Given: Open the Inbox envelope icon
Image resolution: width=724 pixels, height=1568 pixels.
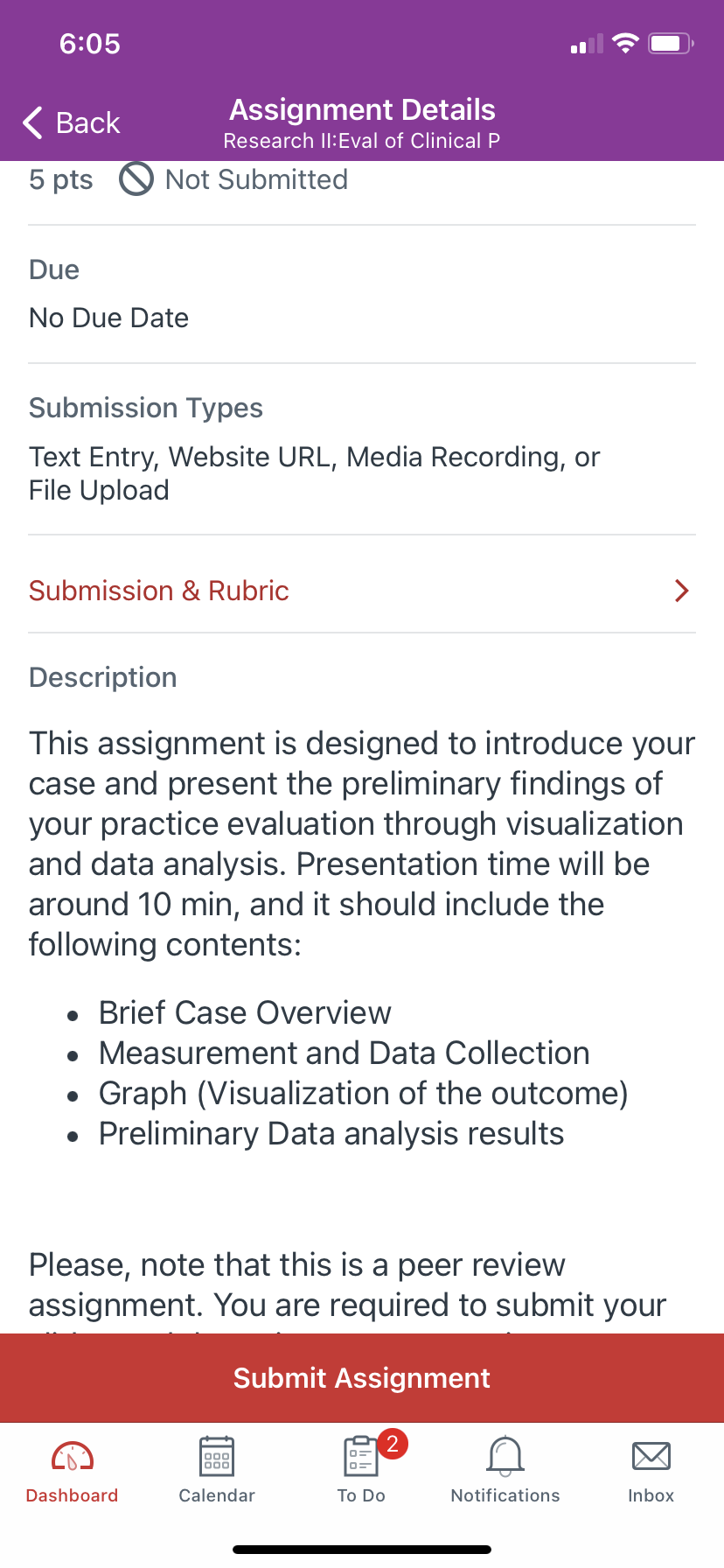Looking at the screenshot, I should tap(651, 1457).
